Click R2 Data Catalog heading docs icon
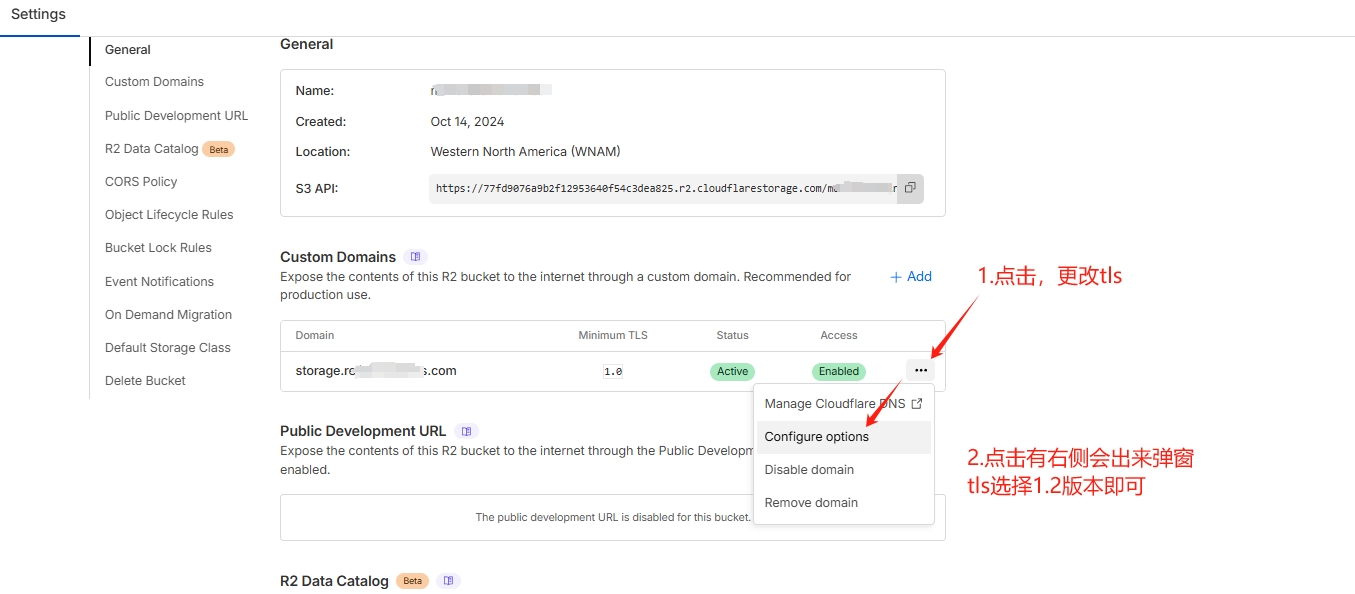This screenshot has width=1355, height=594. [x=448, y=581]
